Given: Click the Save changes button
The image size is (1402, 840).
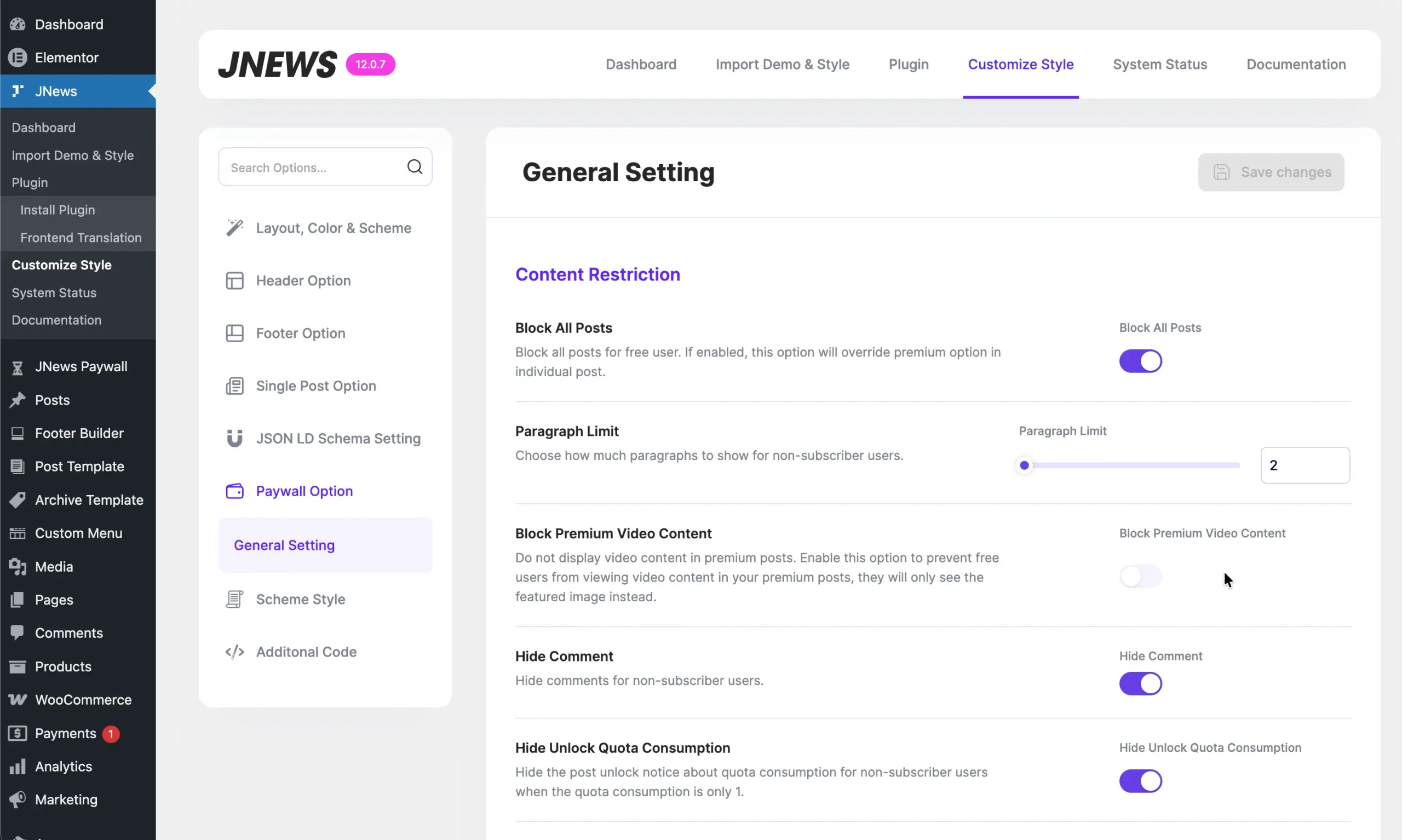Looking at the screenshot, I should click(x=1271, y=171).
